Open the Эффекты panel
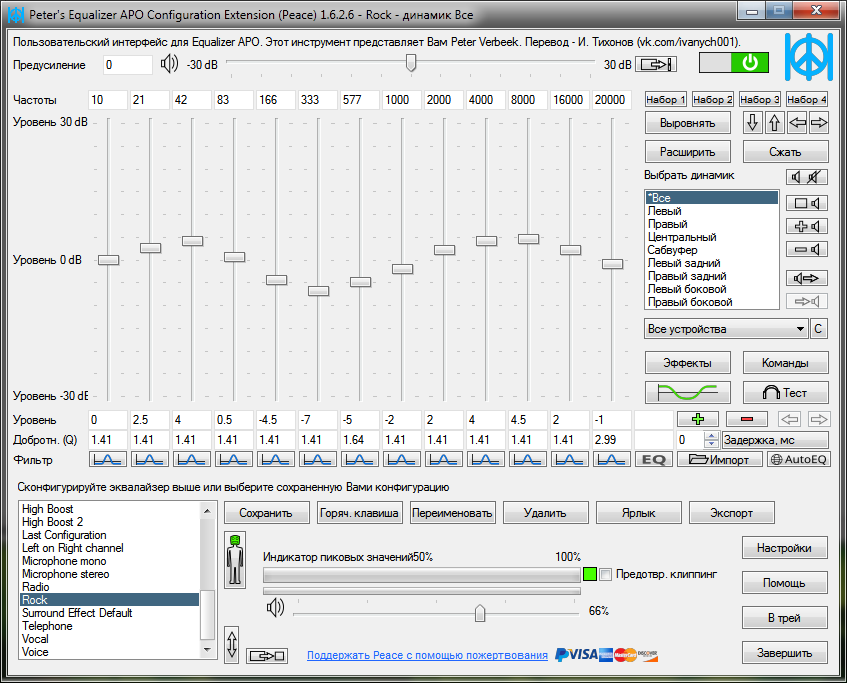Image resolution: width=847 pixels, height=683 pixels. [x=688, y=363]
